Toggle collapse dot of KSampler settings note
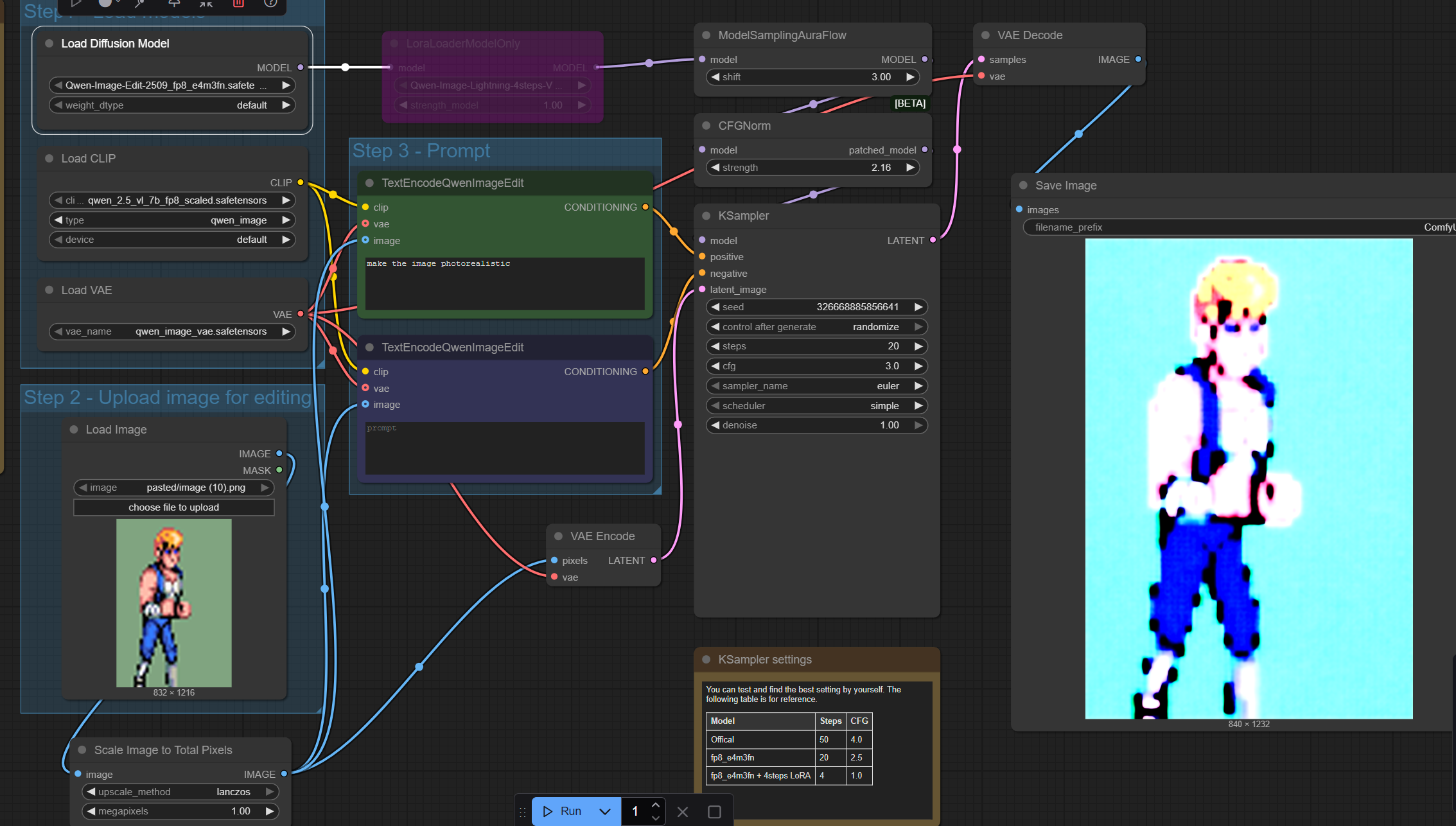Screen dimensions: 1456x826 706,660
